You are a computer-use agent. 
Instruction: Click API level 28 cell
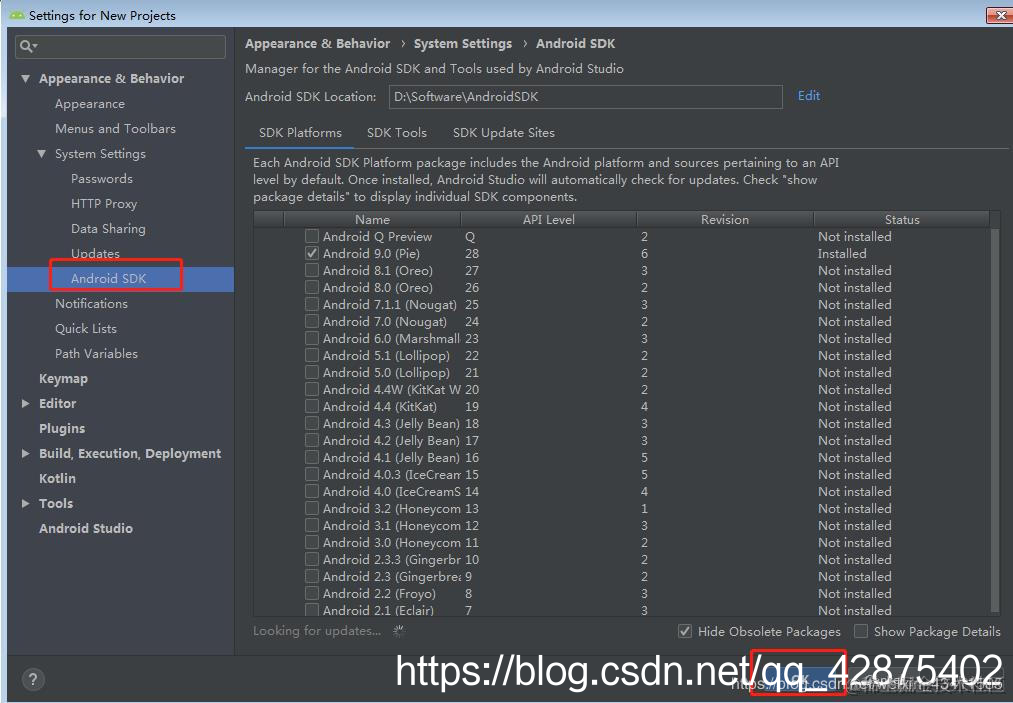point(472,253)
